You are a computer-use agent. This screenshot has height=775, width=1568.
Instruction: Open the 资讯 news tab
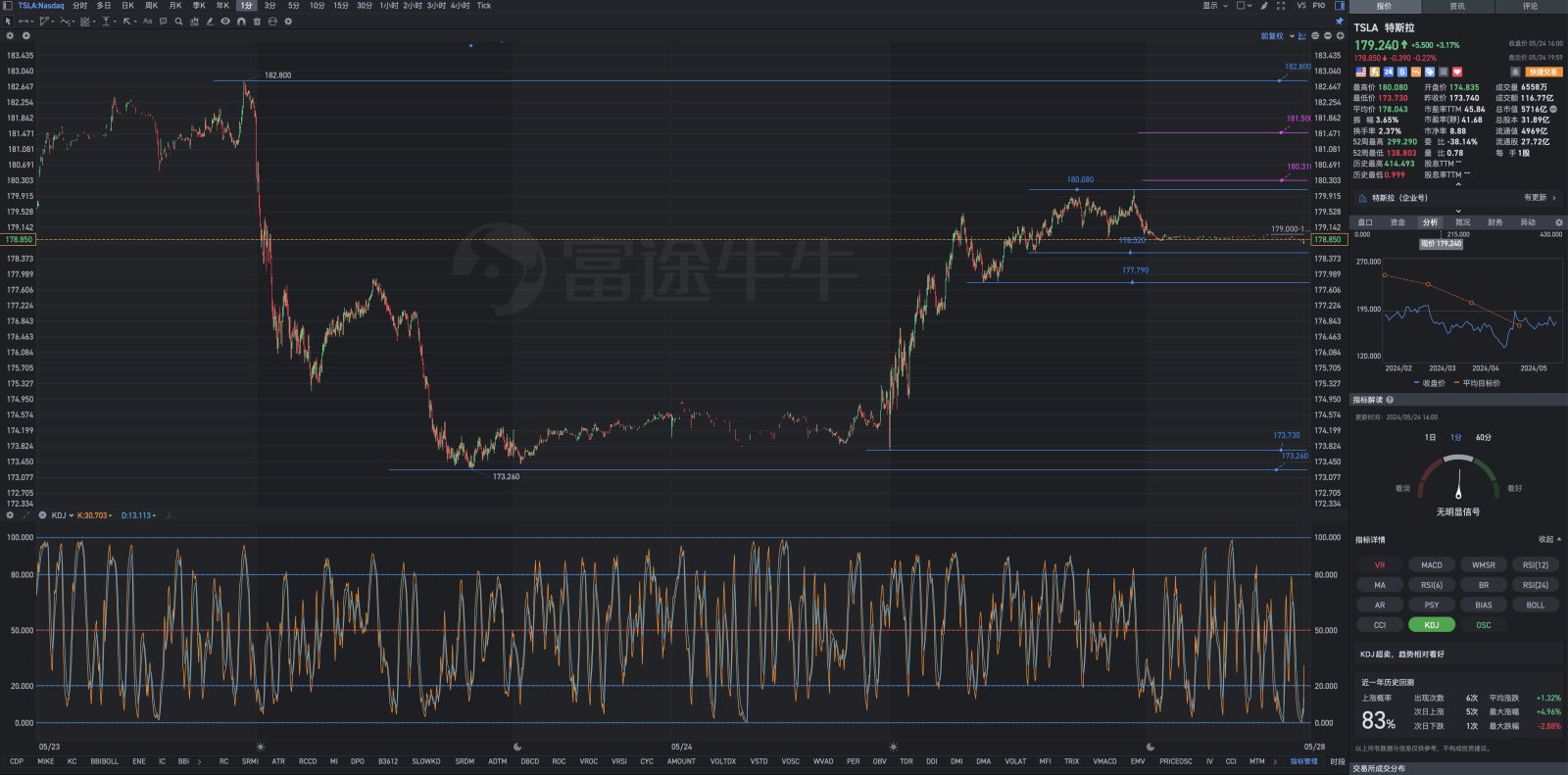(x=1457, y=6)
